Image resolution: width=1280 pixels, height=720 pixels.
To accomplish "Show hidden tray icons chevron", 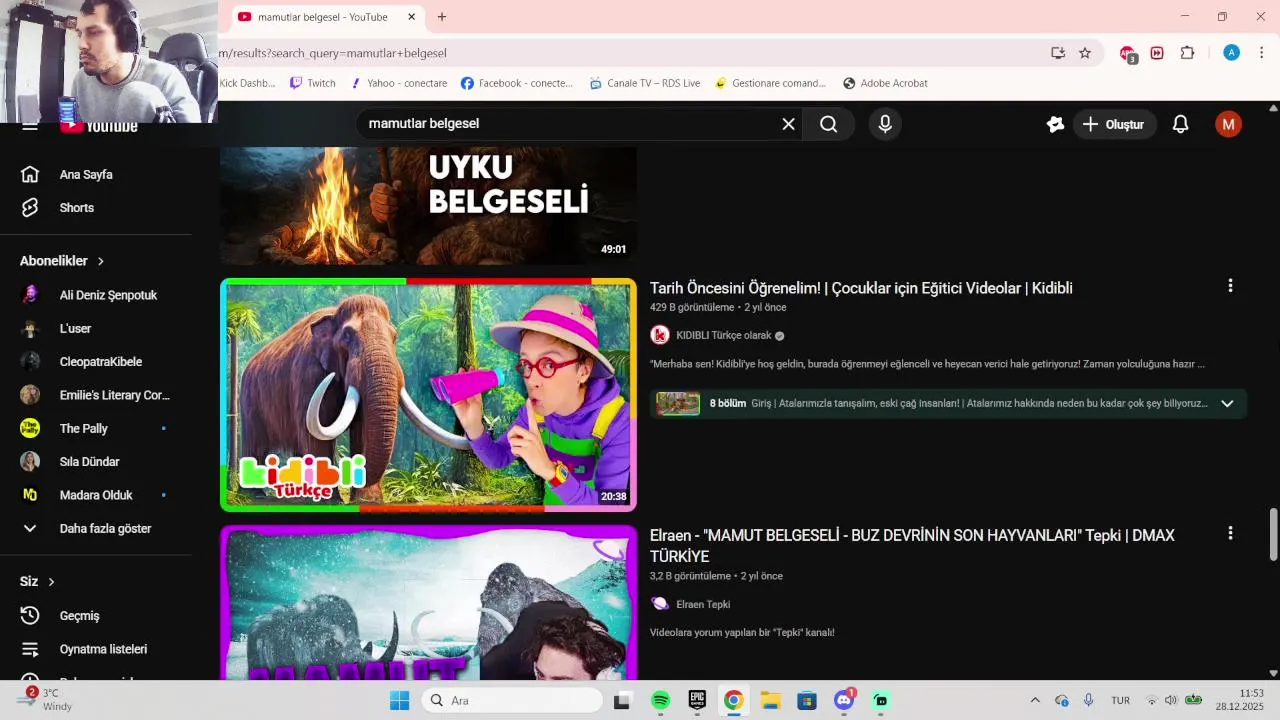I will point(1035,700).
